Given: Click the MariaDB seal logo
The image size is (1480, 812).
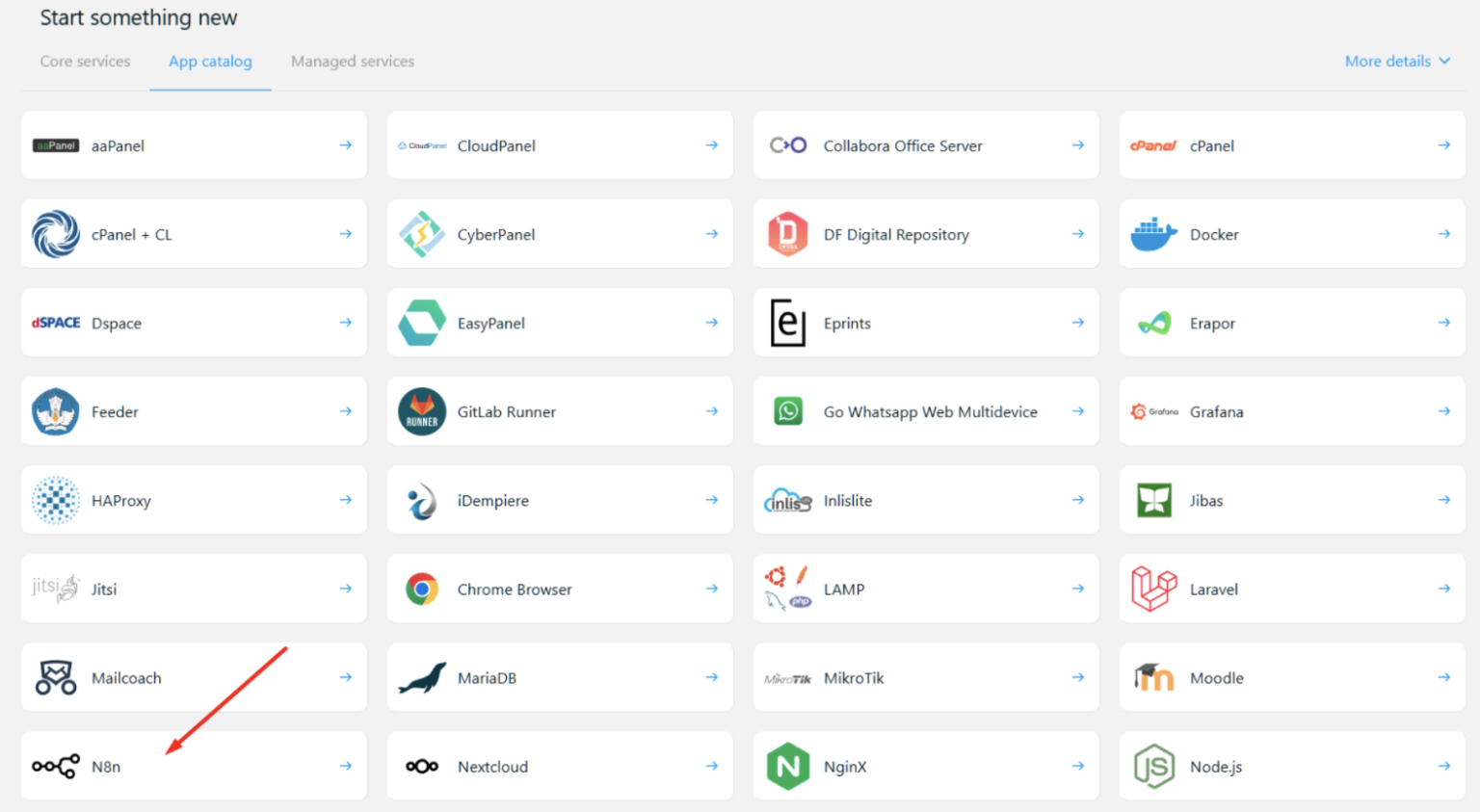Looking at the screenshot, I should click(421, 677).
